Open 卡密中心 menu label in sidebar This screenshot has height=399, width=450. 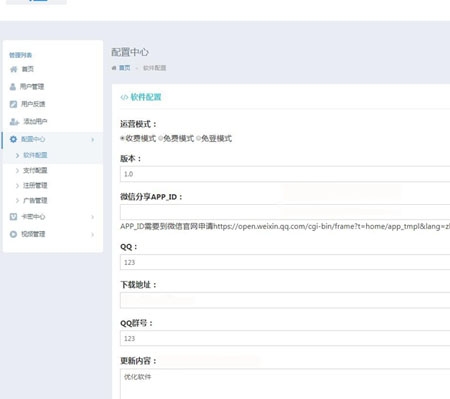(33, 217)
